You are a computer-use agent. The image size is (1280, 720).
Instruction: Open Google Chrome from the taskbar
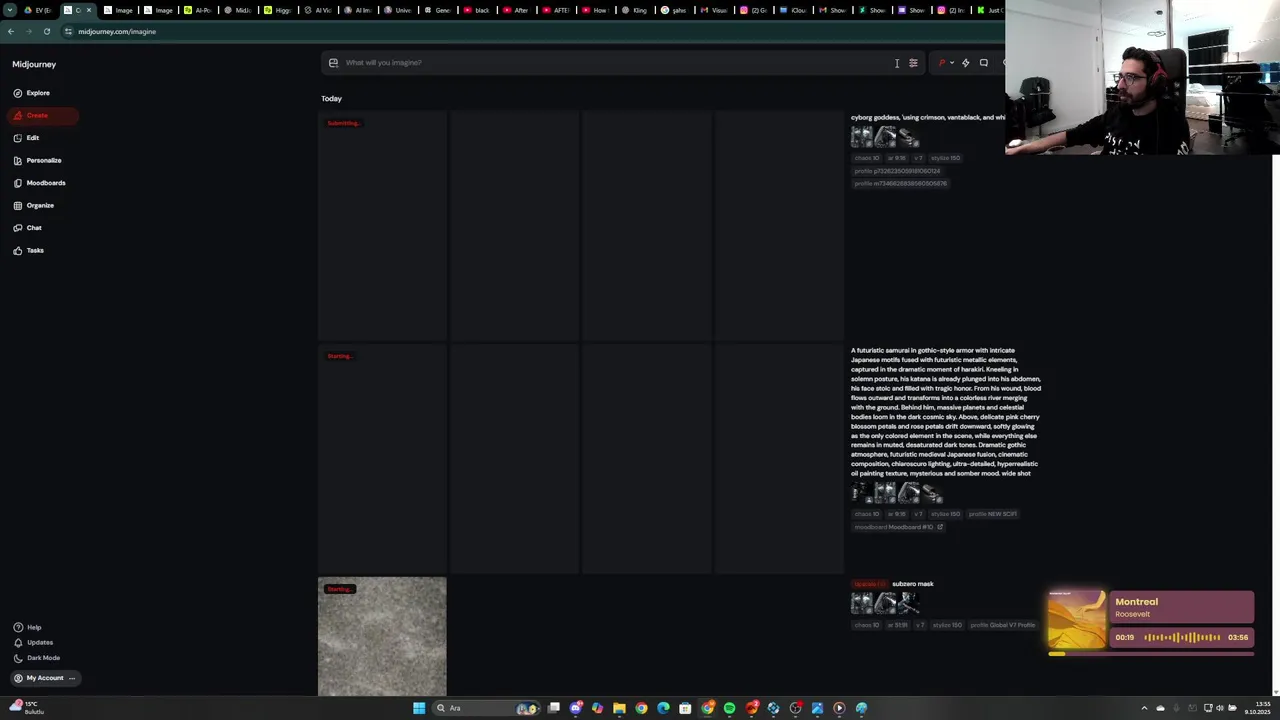641,708
